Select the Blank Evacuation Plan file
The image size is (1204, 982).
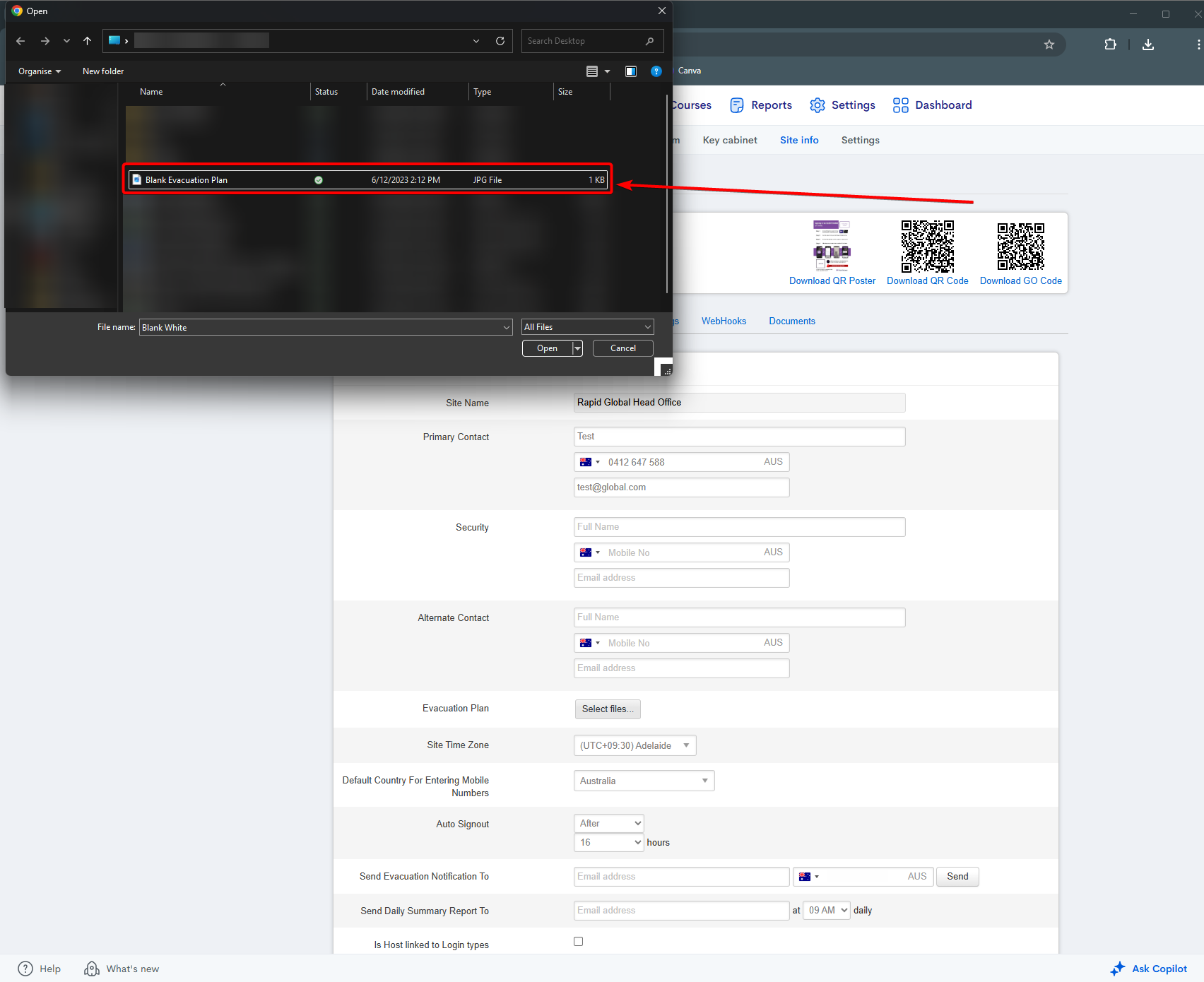point(187,180)
